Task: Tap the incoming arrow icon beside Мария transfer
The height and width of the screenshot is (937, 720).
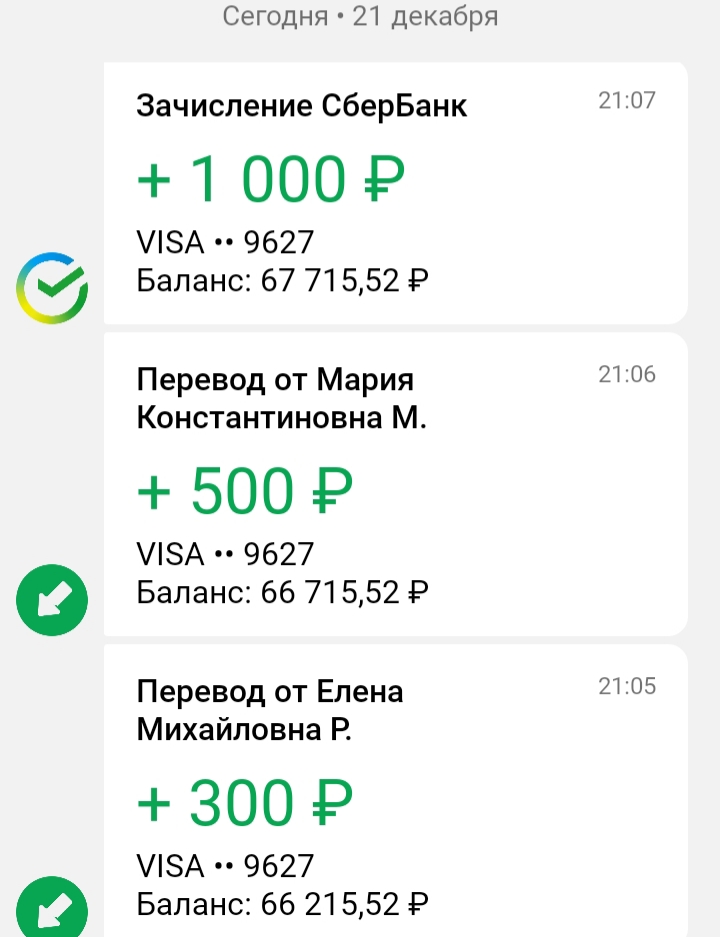Action: (52, 600)
